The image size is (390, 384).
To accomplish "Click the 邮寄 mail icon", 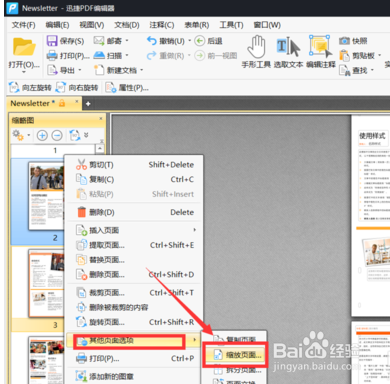I will click(x=99, y=41).
